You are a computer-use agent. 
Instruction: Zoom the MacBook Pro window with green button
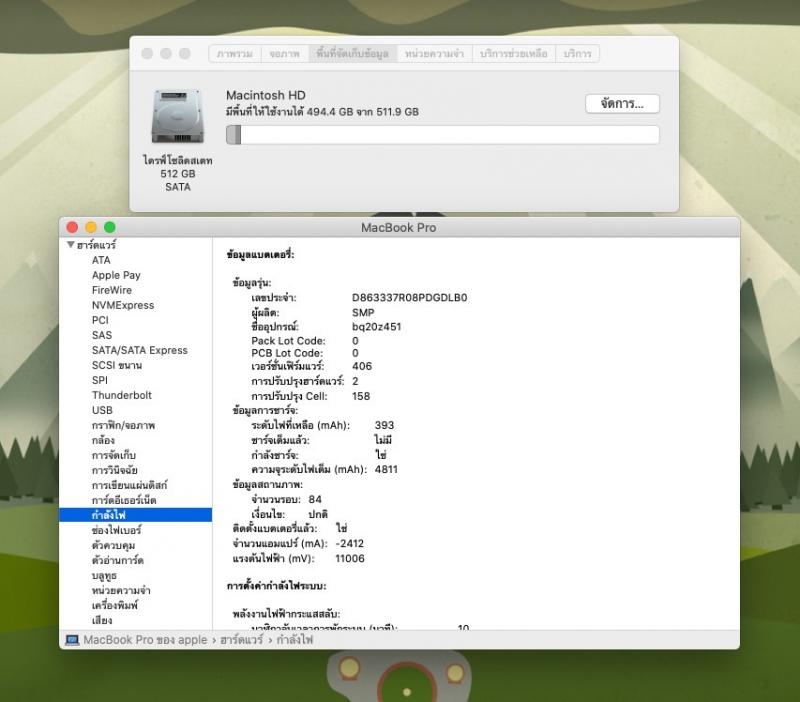tap(110, 227)
